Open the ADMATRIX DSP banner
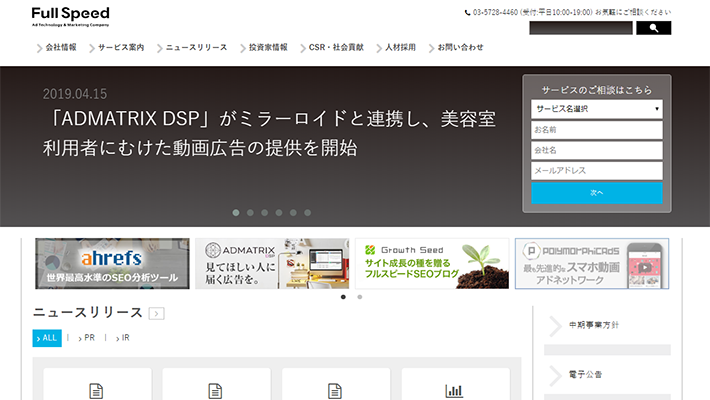This screenshot has width=710, height=400. (x=272, y=264)
